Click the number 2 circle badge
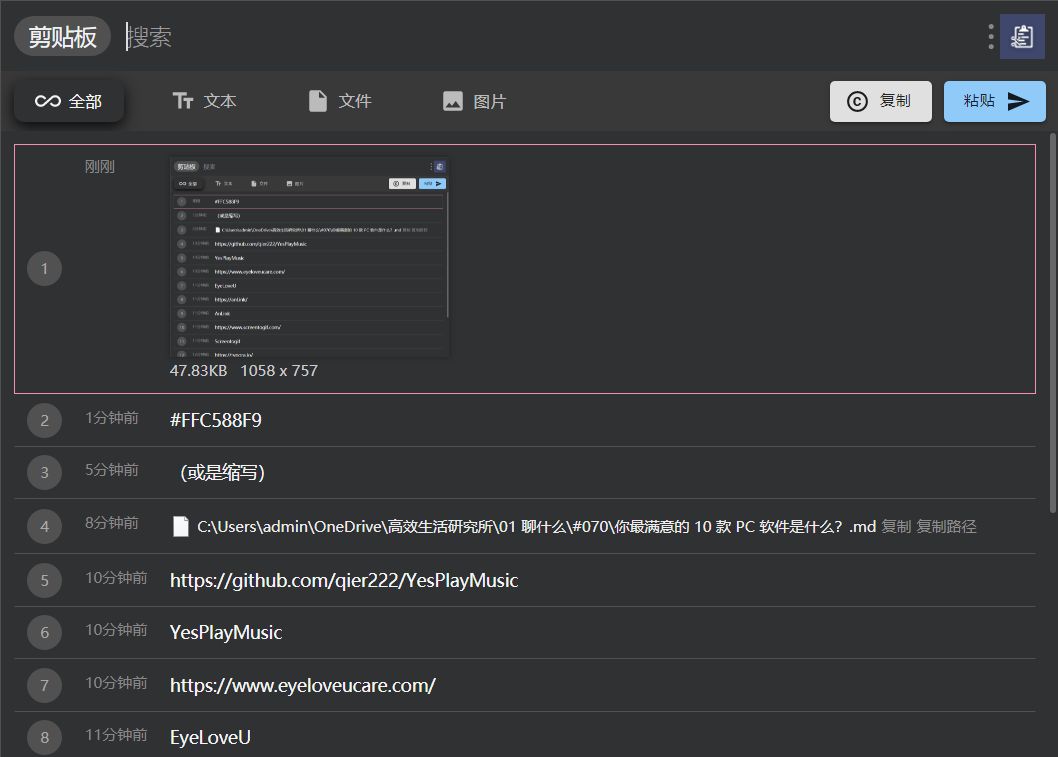The width and height of the screenshot is (1058, 757). pos(44,421)
